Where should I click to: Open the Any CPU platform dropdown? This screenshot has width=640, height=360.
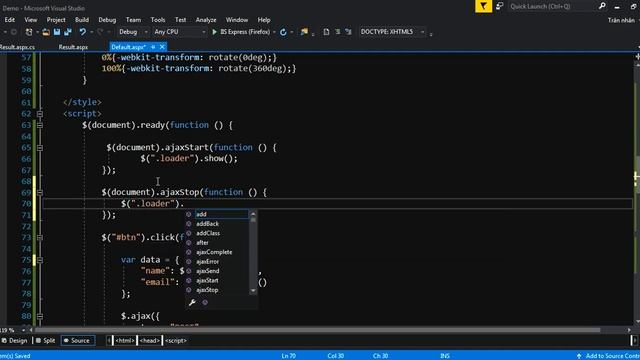[x=180, y=32]
